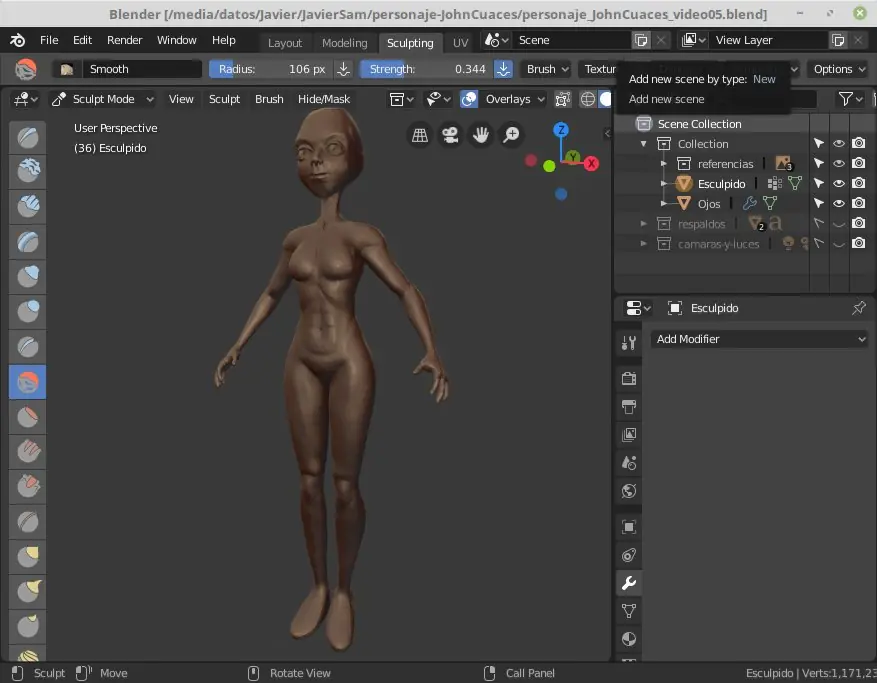Expand the respaldos collection
The width and height of the screenshot is (877, 683).
644,224
